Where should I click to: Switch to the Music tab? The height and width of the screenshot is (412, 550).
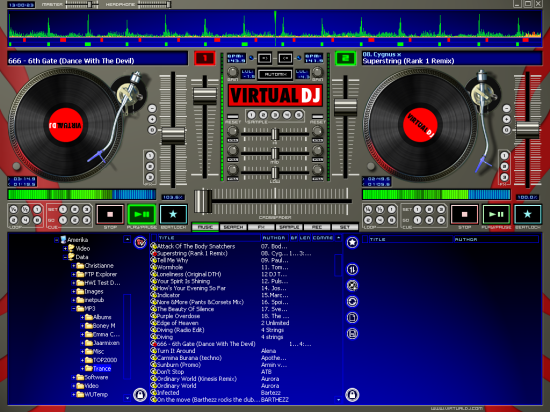click(206, 227)
